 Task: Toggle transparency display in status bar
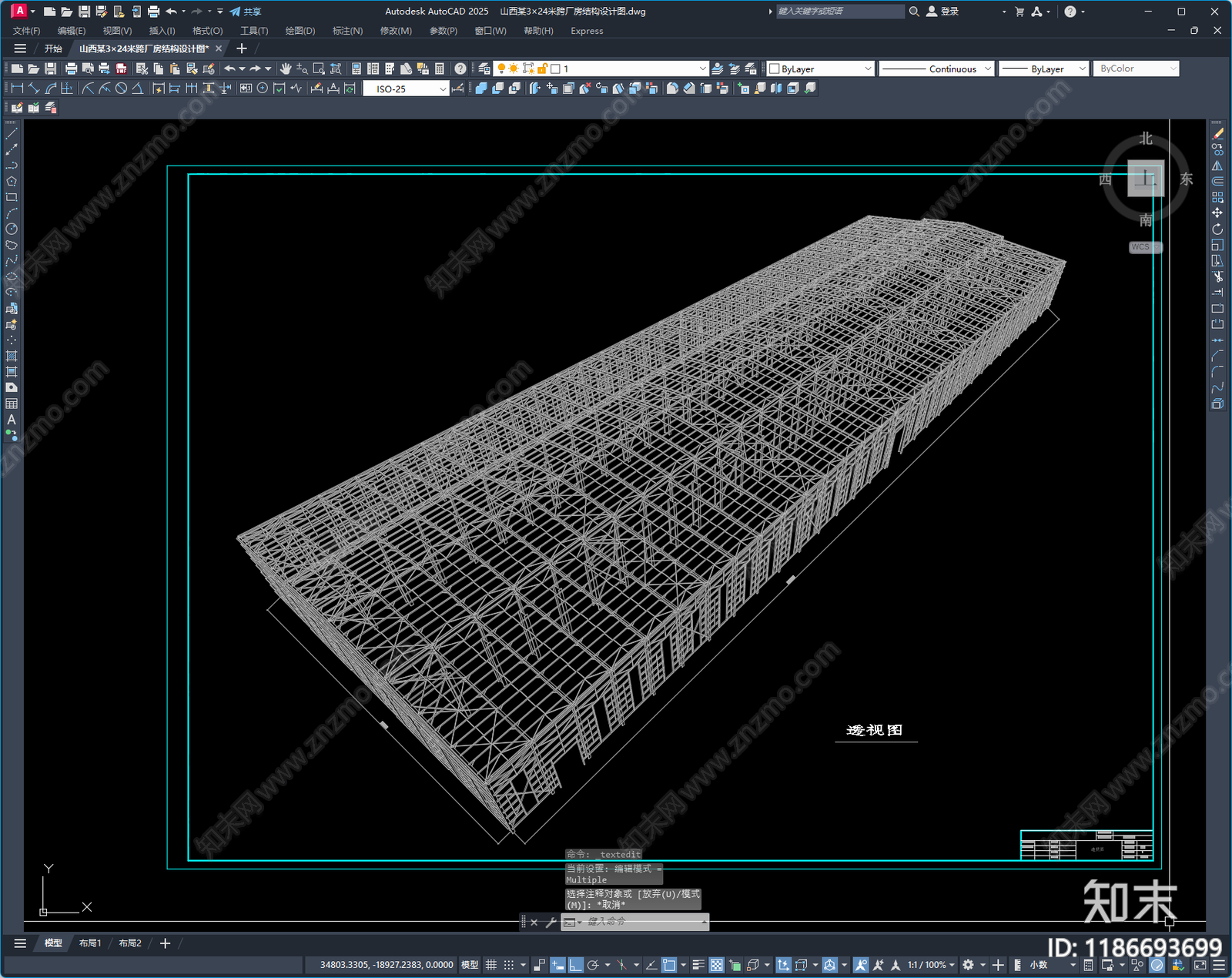click(x=716, y=965)
